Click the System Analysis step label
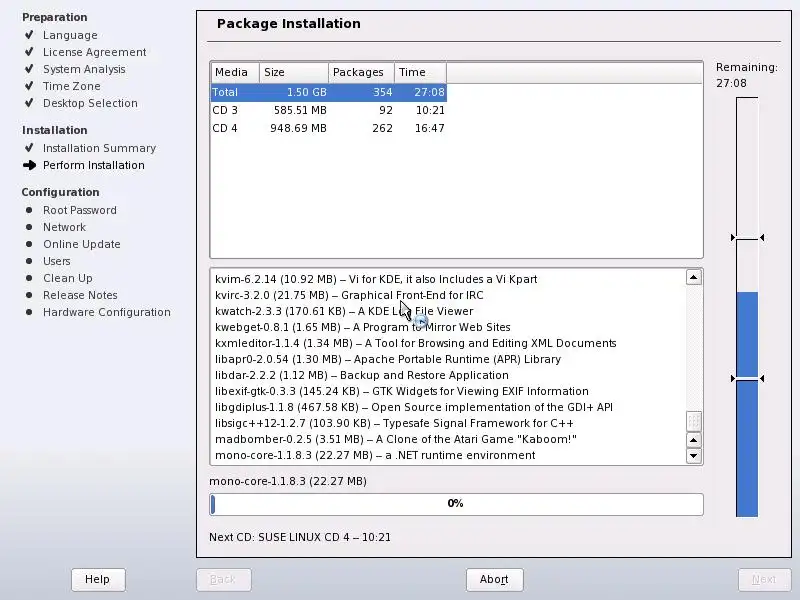This screenshot has height=600, width=800. (84, 69)
